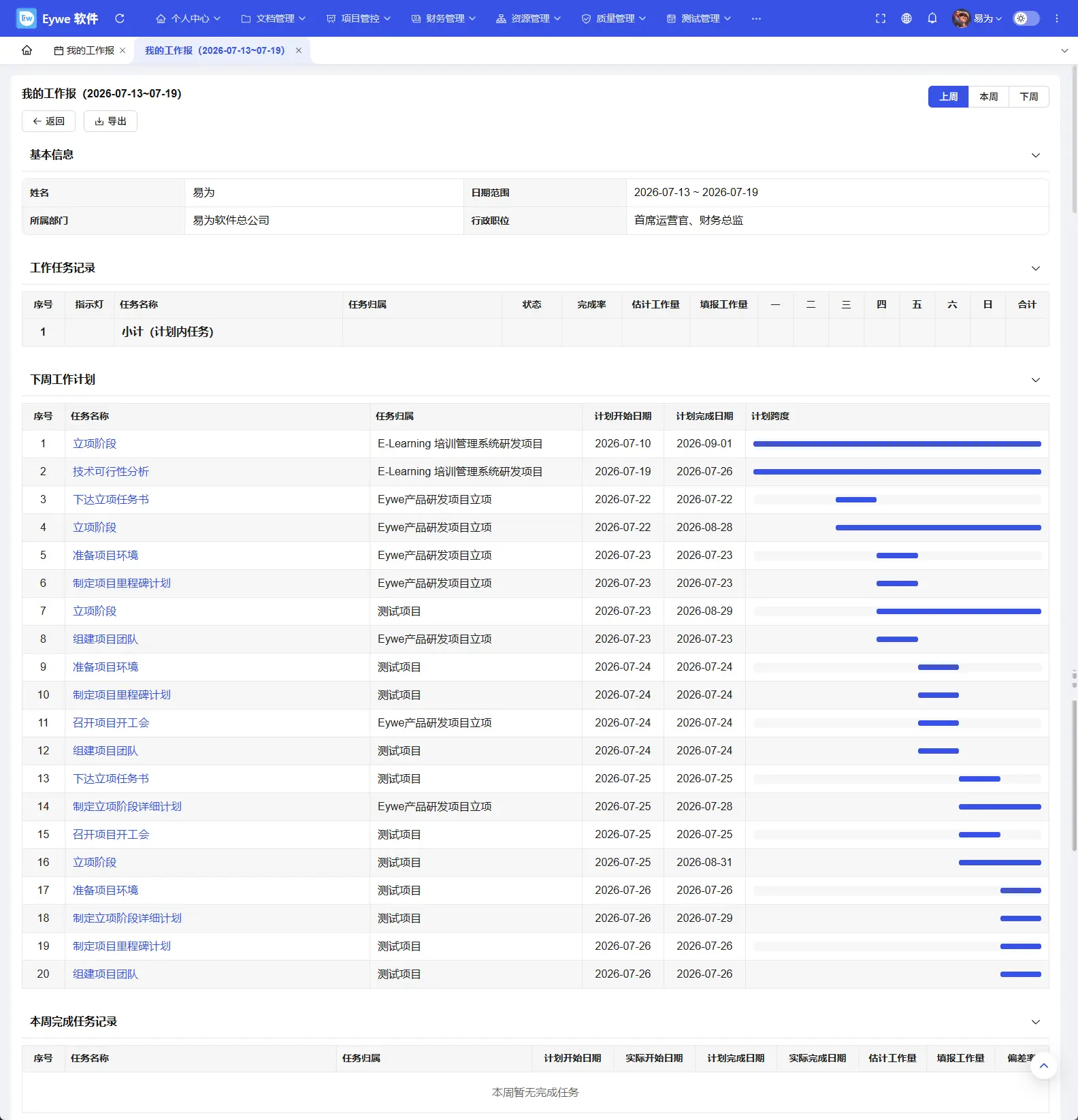Click the Eywe software logo icon
Image resolution: width=1078 pixels, height=1120 pixels.
pos(27,18)
